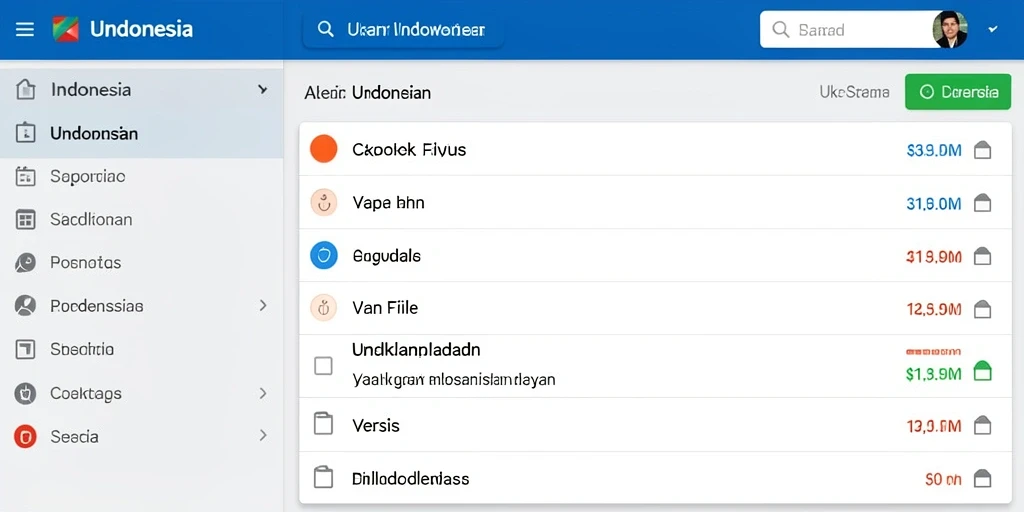1024x512 pixels.
Task: Click the Undonnsan sidebar icon
Action: [25, 133]
